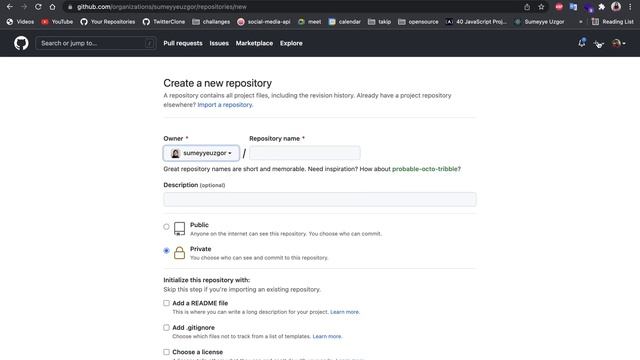Bookmark this page with the star icon
The image size is (640, 360).
pyautogui.click(x=541, y=7)
